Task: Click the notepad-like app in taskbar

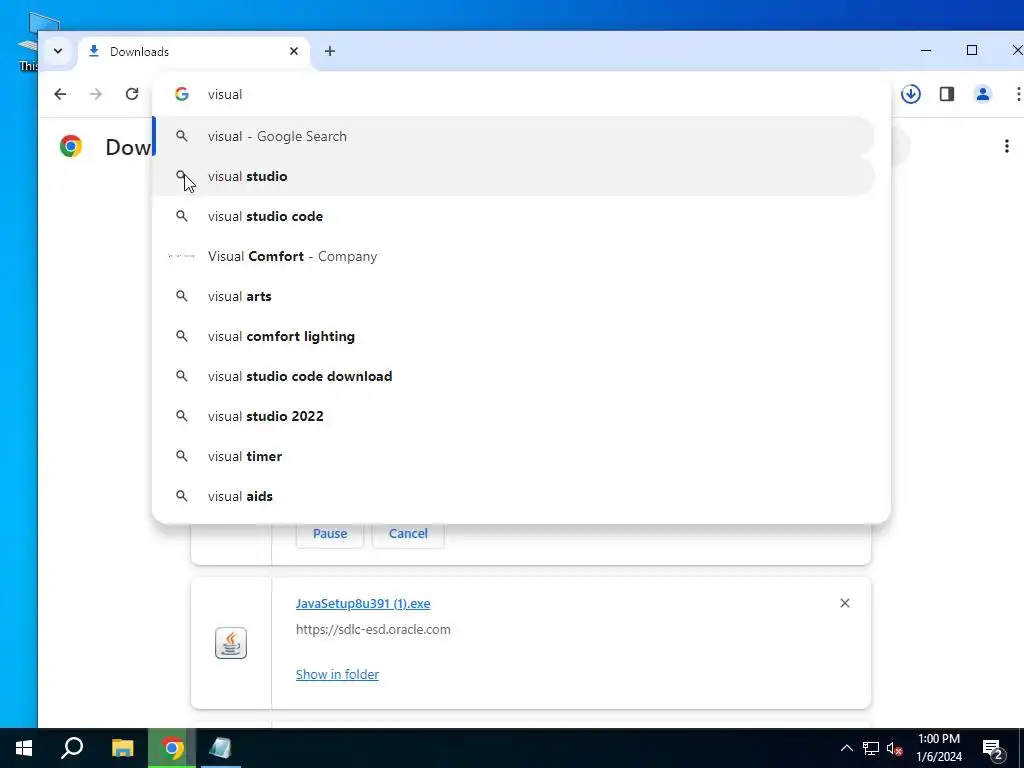Action: [x=221, y=748]
